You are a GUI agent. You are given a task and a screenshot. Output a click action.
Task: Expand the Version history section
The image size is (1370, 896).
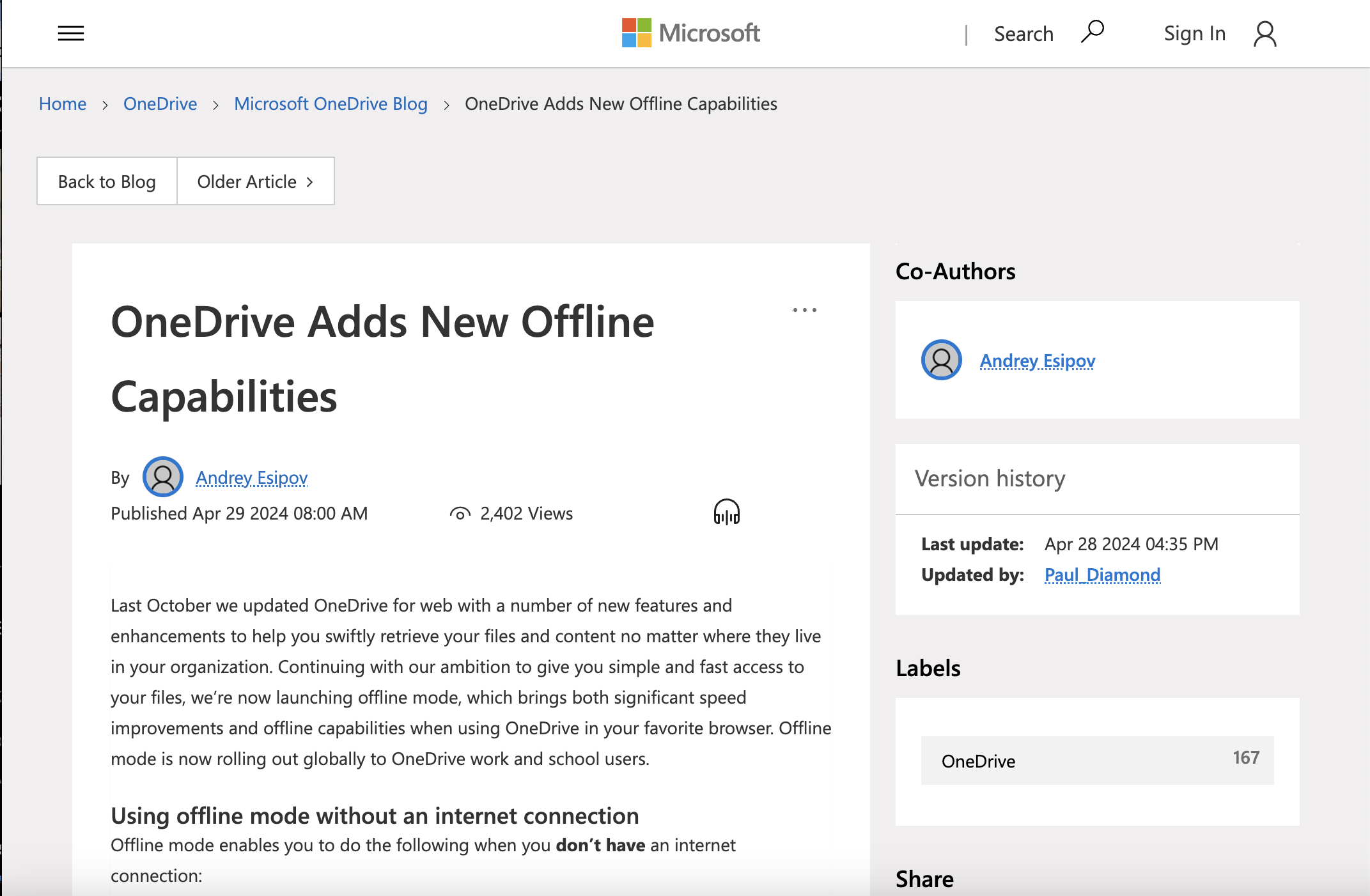pyautogui.click(x=990, y=478)
